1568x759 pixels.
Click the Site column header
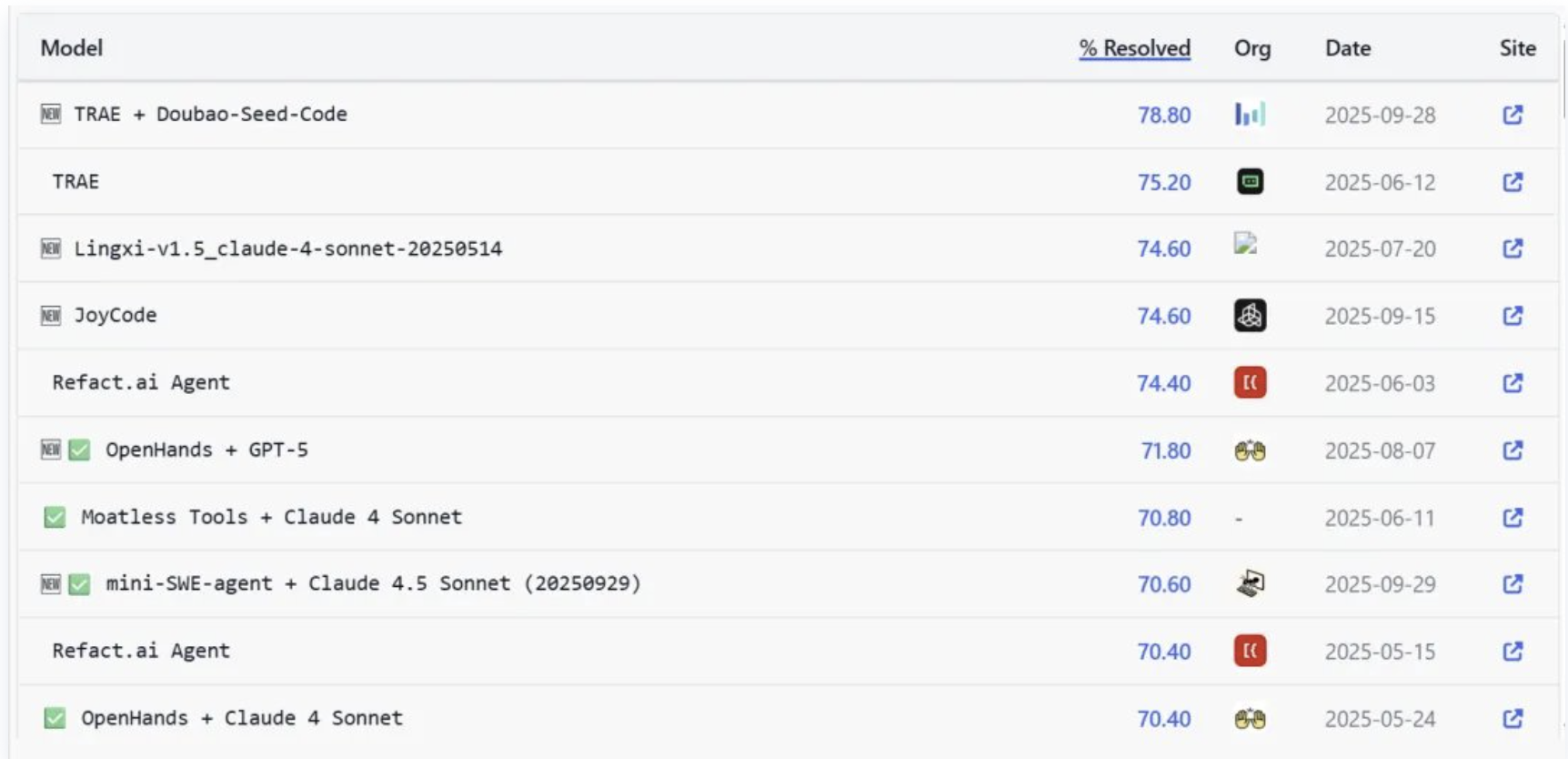[x=1517, y=48]
